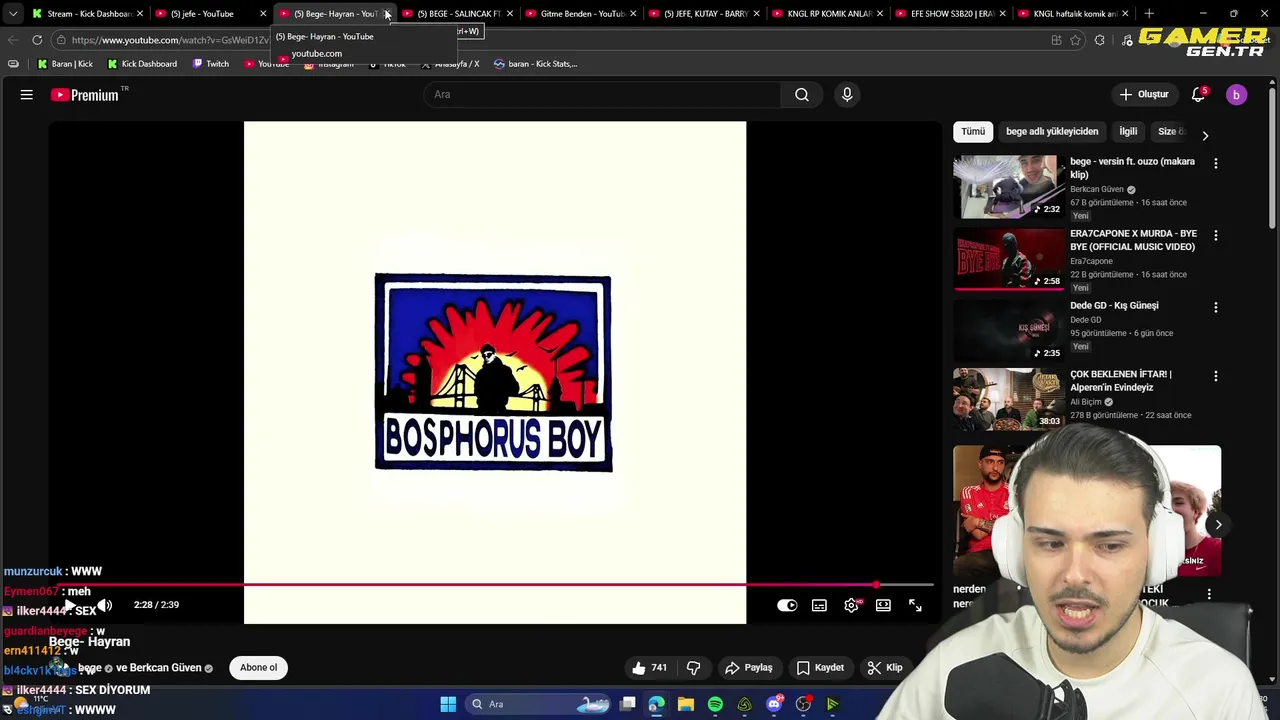
Task: Enter fullscreen on the video player
Action: (915, 605)
